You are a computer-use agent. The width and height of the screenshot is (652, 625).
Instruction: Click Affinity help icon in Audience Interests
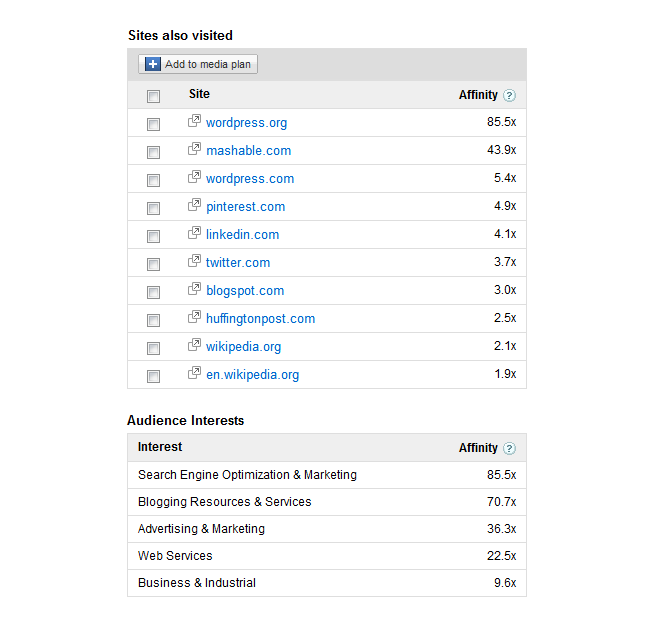point(509,448)
